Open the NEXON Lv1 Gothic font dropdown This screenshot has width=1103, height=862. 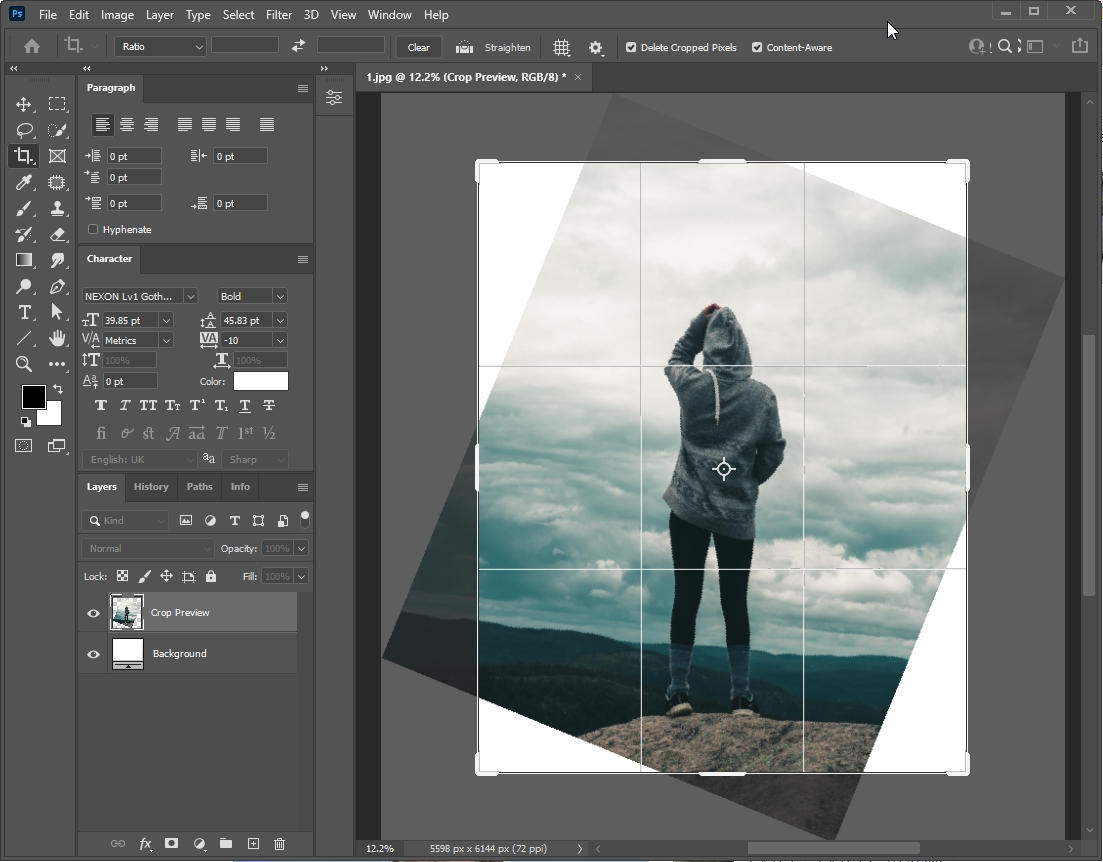[190, 296]
